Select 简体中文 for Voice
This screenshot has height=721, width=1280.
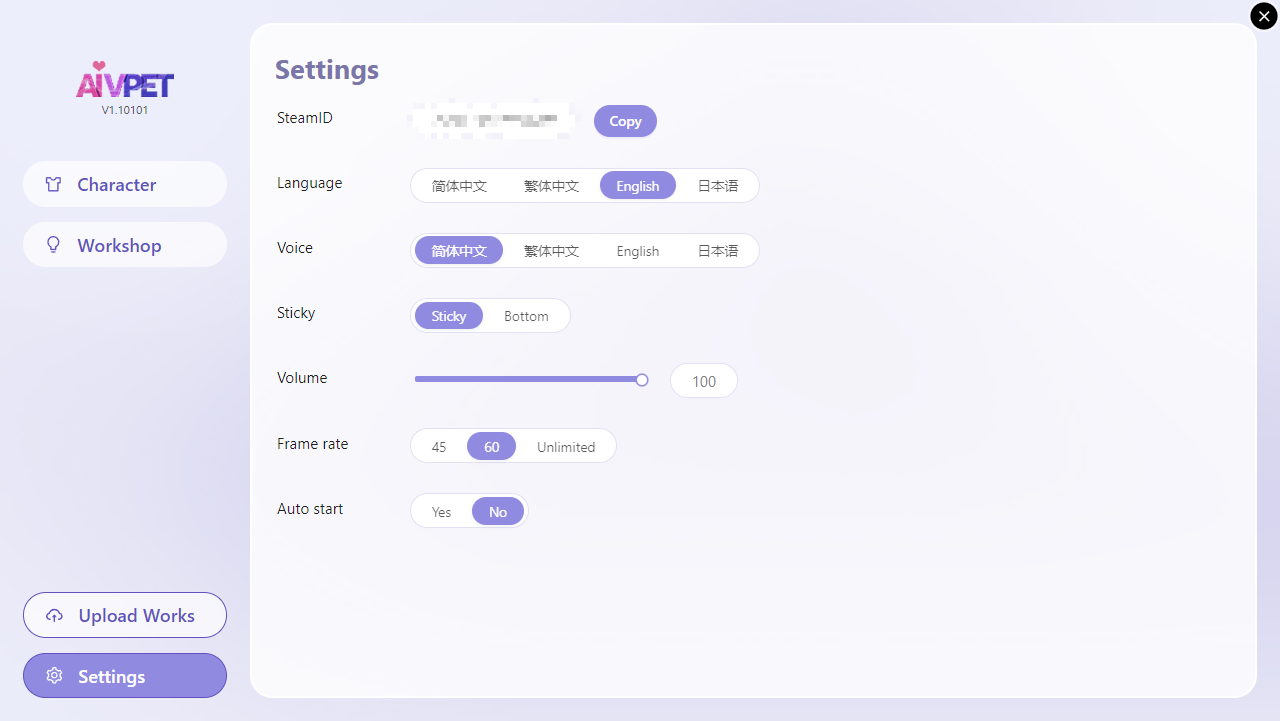[x=459, y=251]
